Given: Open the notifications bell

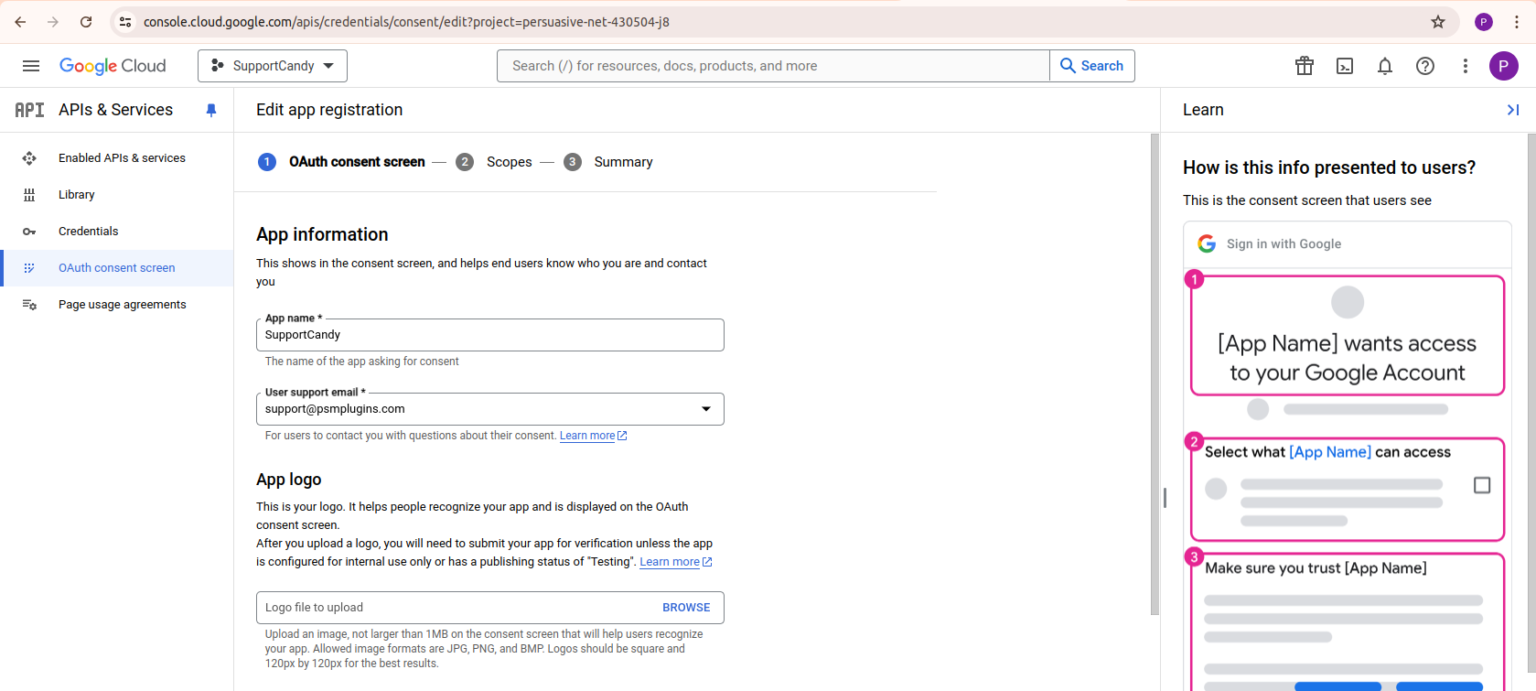Looking at the screenshot, I should [x=1384, y=65].
